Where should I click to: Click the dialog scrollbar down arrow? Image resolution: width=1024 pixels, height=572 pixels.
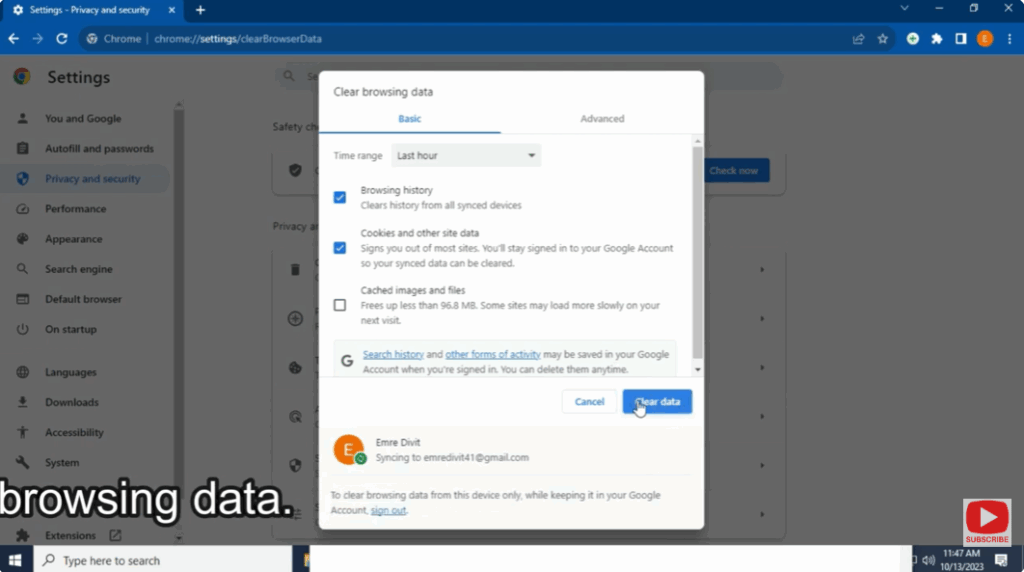pyautogui.click(x=697, y=370)
